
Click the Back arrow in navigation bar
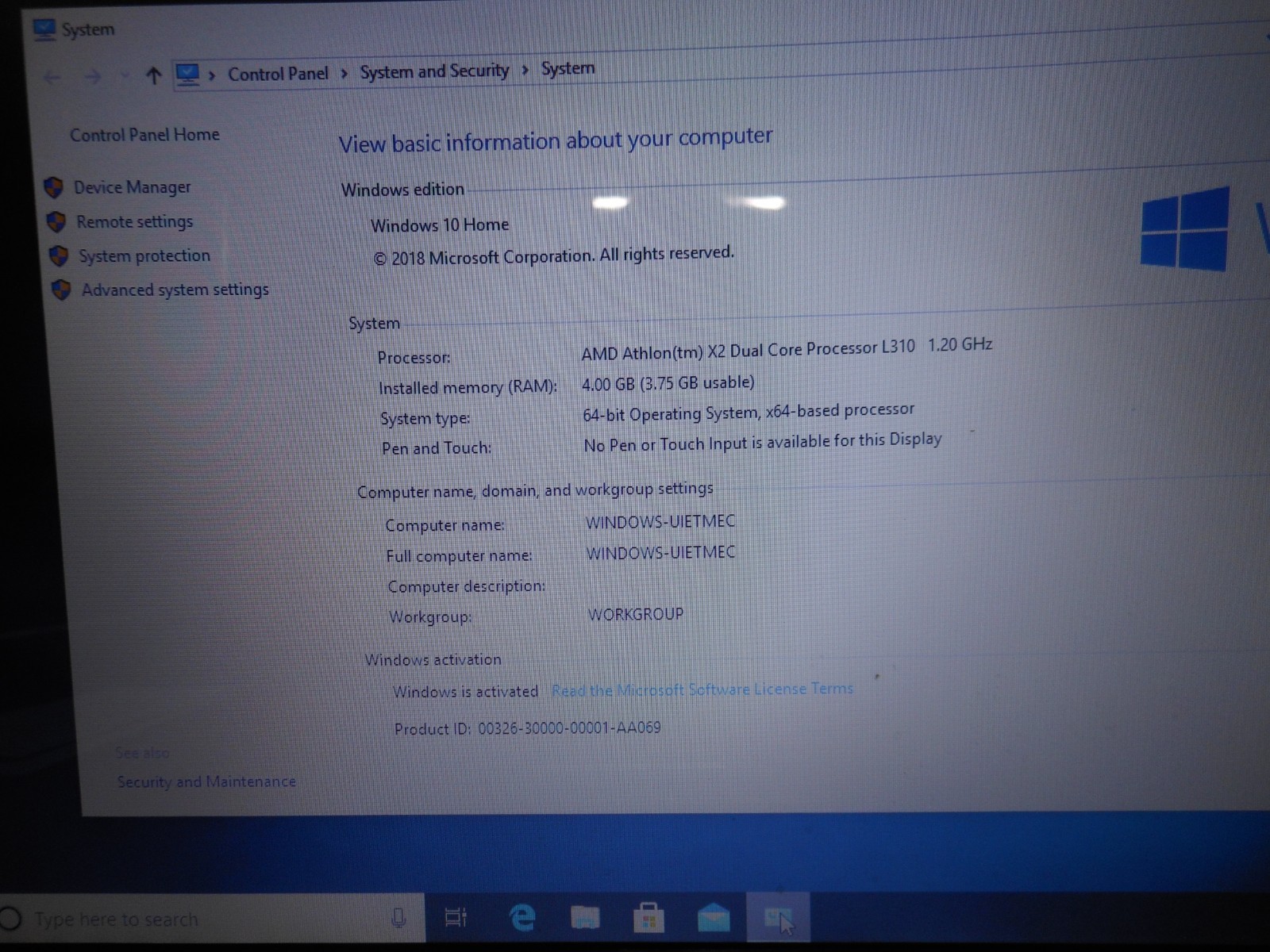tap(52, 77)
